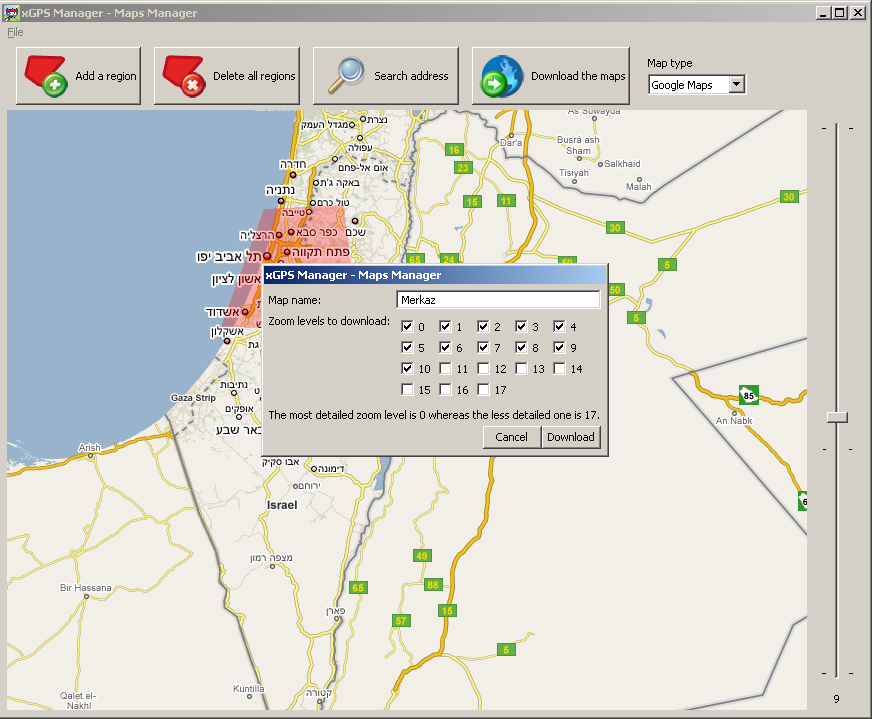The width and height of the screenshot is (872, 719).
Task: Click the green road 88 marker
Action: point(433,584)
